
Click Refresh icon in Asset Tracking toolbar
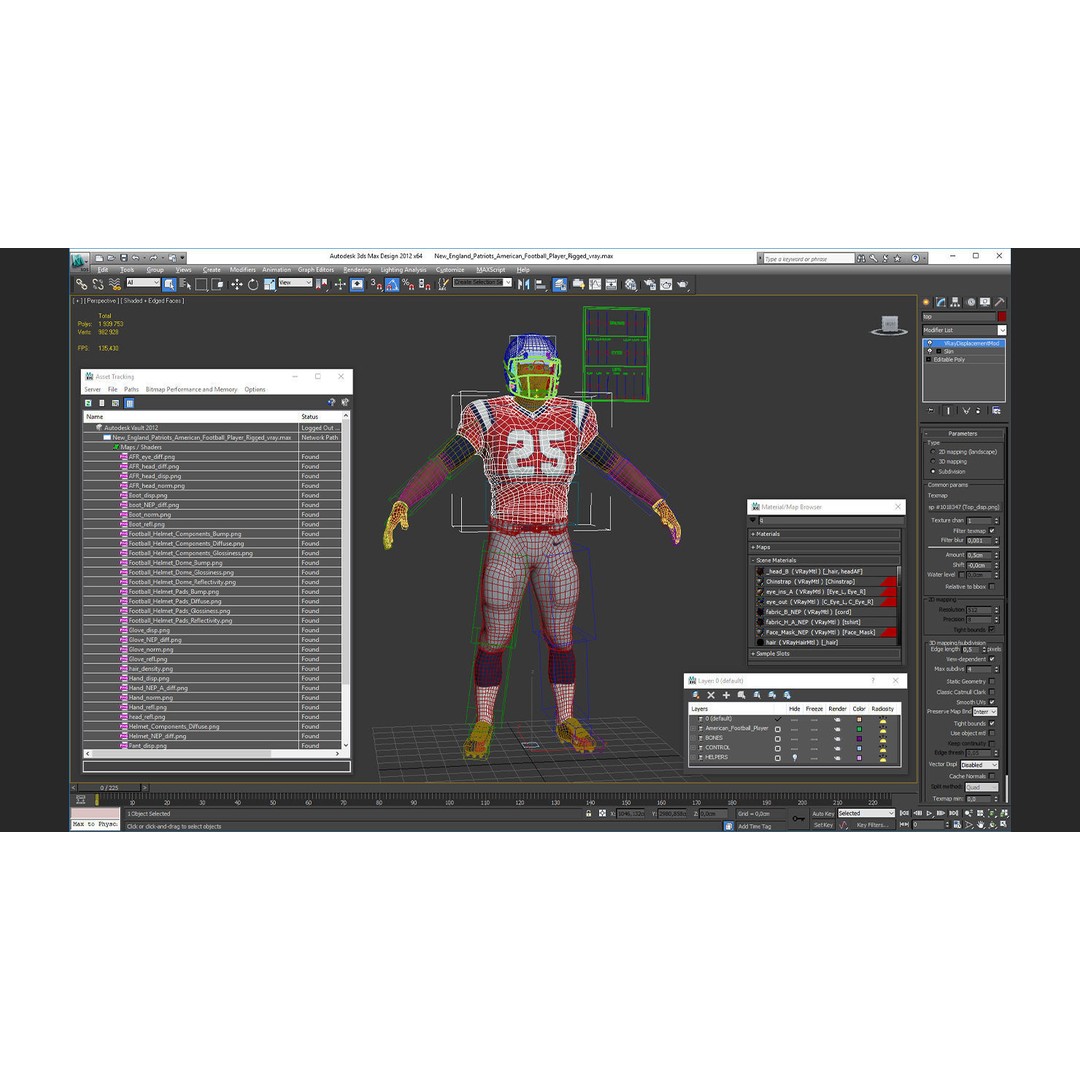point(88,403)
